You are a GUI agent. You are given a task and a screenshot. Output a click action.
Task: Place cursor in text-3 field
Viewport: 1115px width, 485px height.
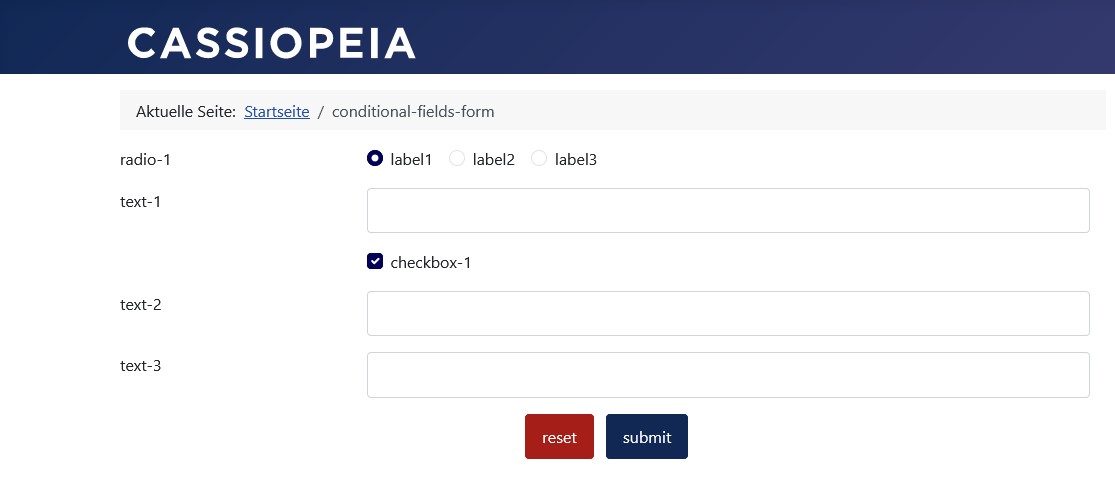(x=728, y=375)
